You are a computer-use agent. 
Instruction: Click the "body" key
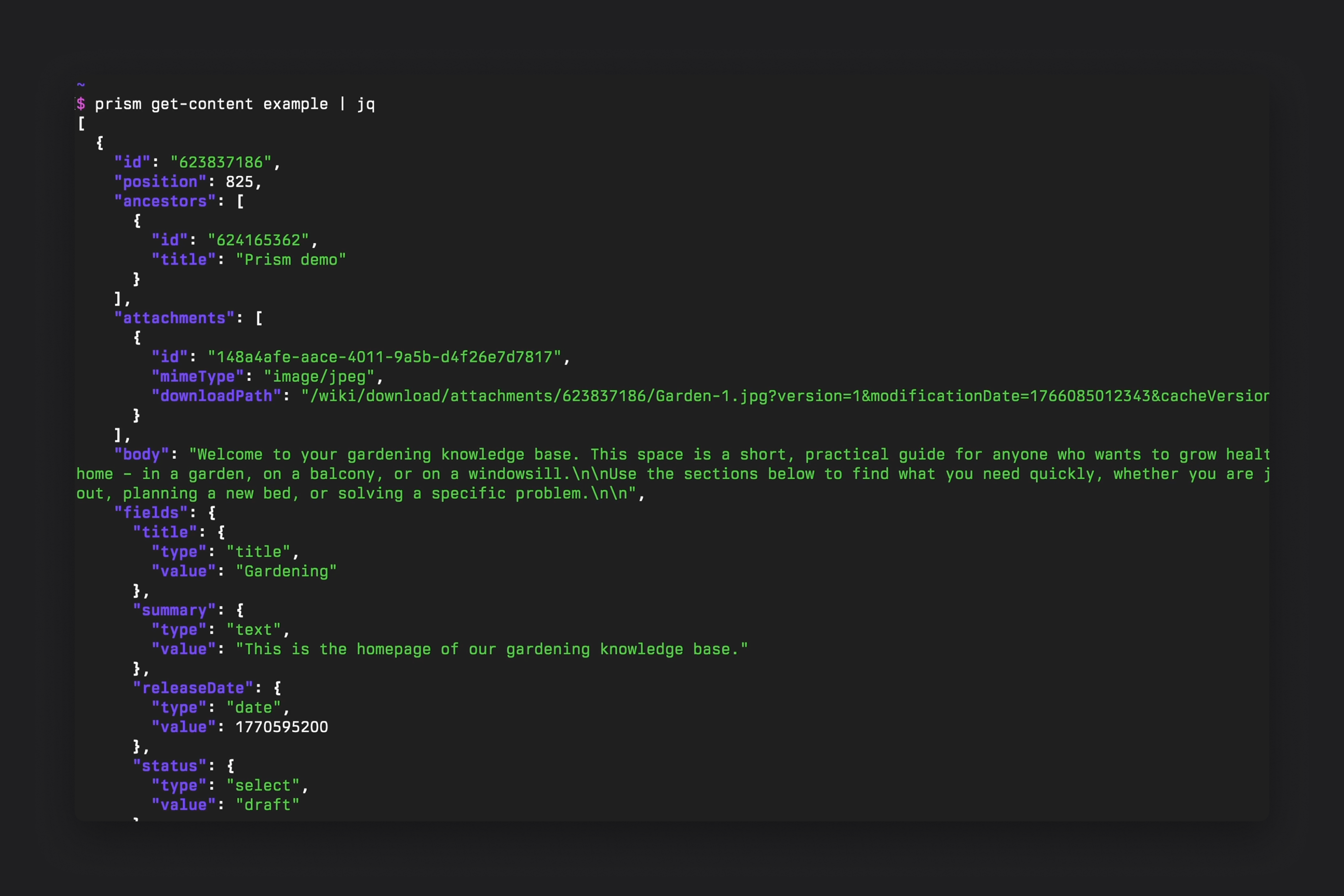tap(142, 454)
